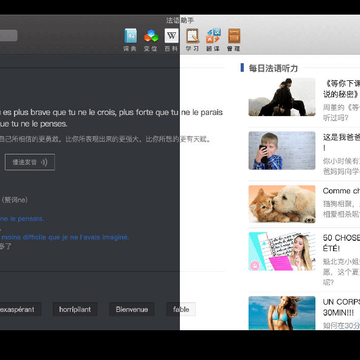This screenshot has width=360, height=360.
Task: Open the 'UN CORPS' listening article title
Action: 341,307
